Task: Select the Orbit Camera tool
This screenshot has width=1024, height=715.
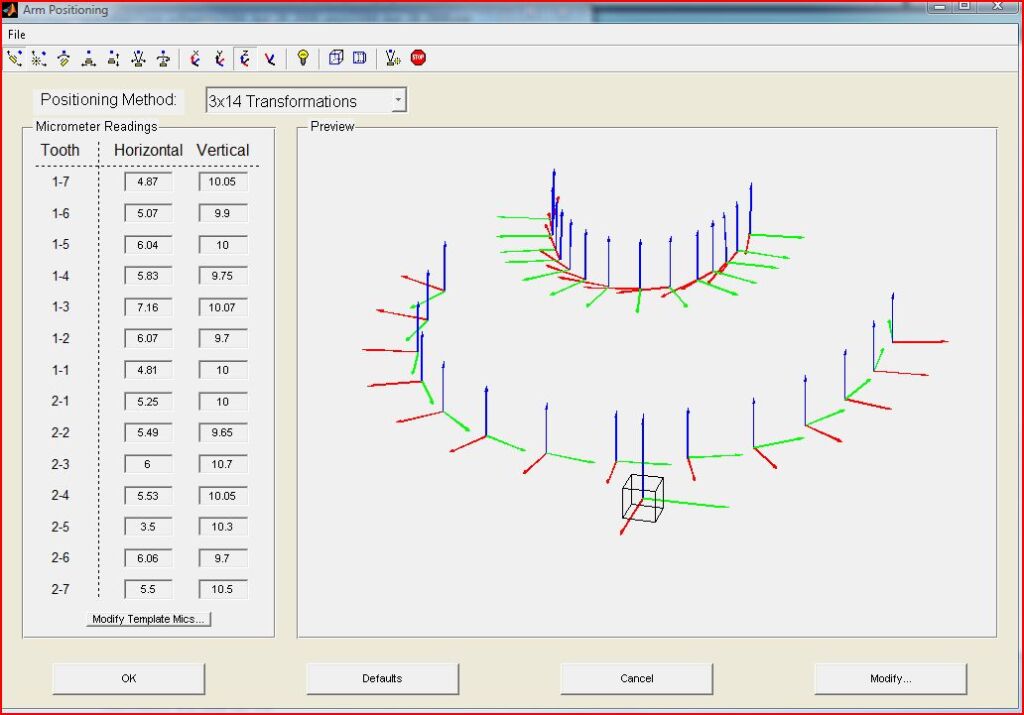Action: click(x=14, y=59)
